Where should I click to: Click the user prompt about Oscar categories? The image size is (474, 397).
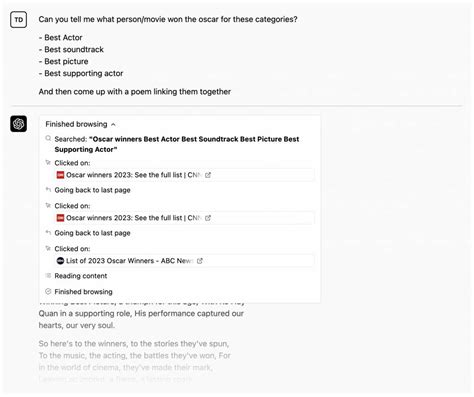(x=168, y=19)
